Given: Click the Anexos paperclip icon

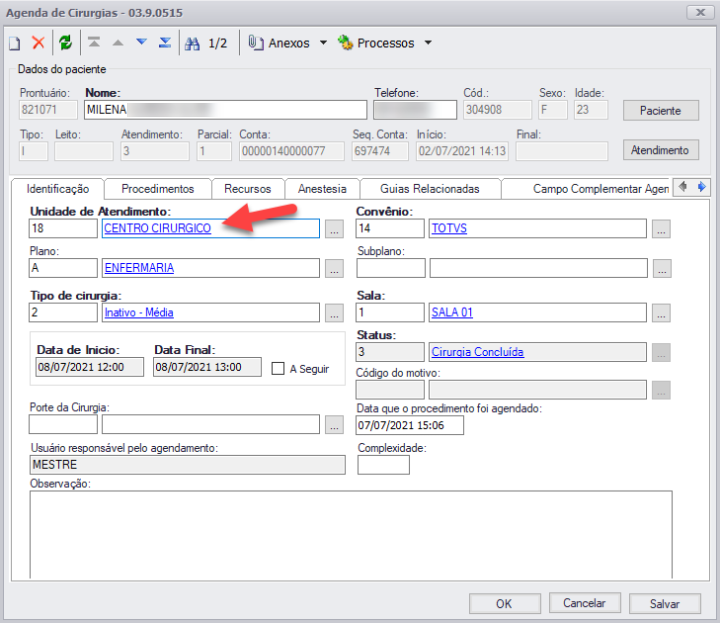Looking at the screenshot, I should 256,43.
